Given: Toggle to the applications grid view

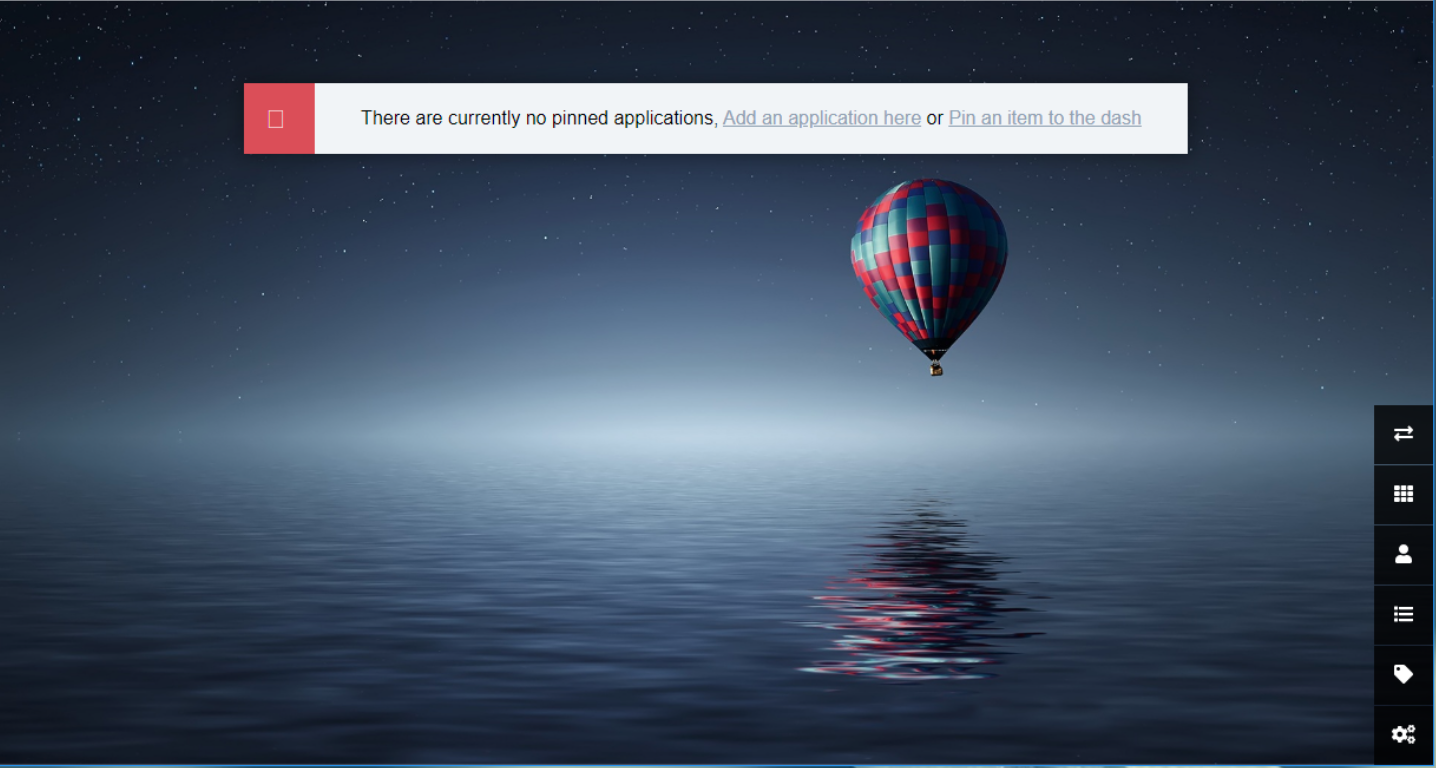Looking at the screenshot, I should [1403, 494].
